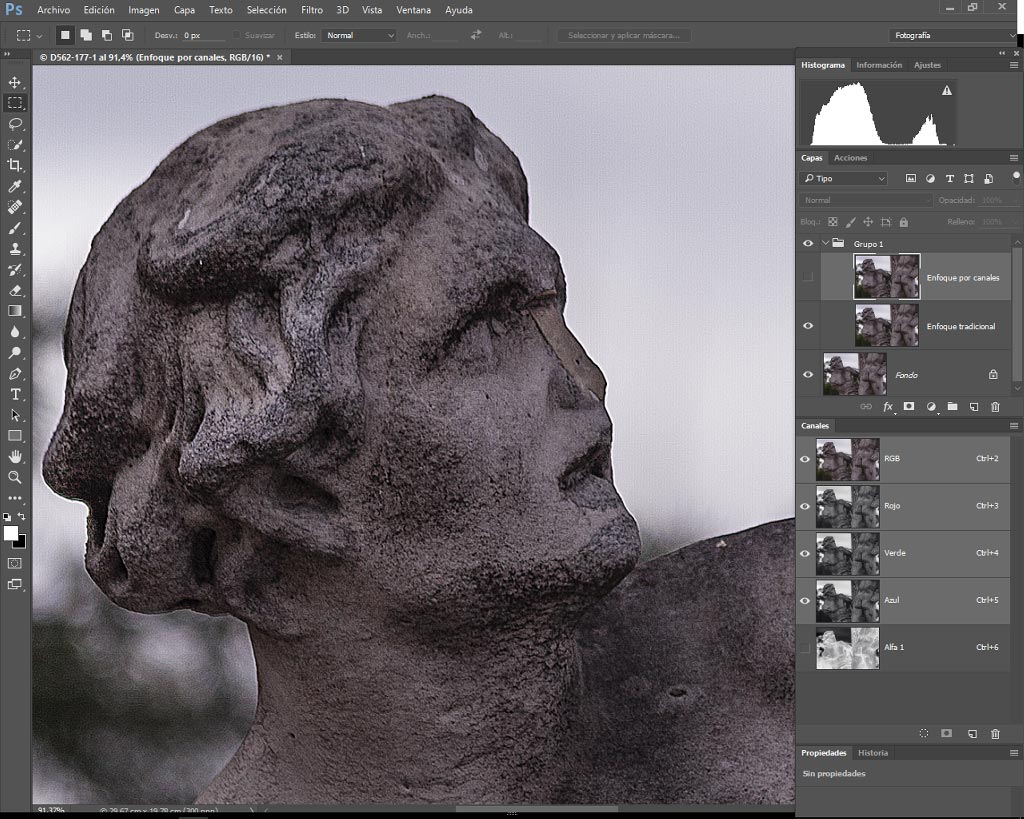This screenshot has height=819, width=1024.
Task: Hide the Grupo 1 layer group
Action: (808, 244)
